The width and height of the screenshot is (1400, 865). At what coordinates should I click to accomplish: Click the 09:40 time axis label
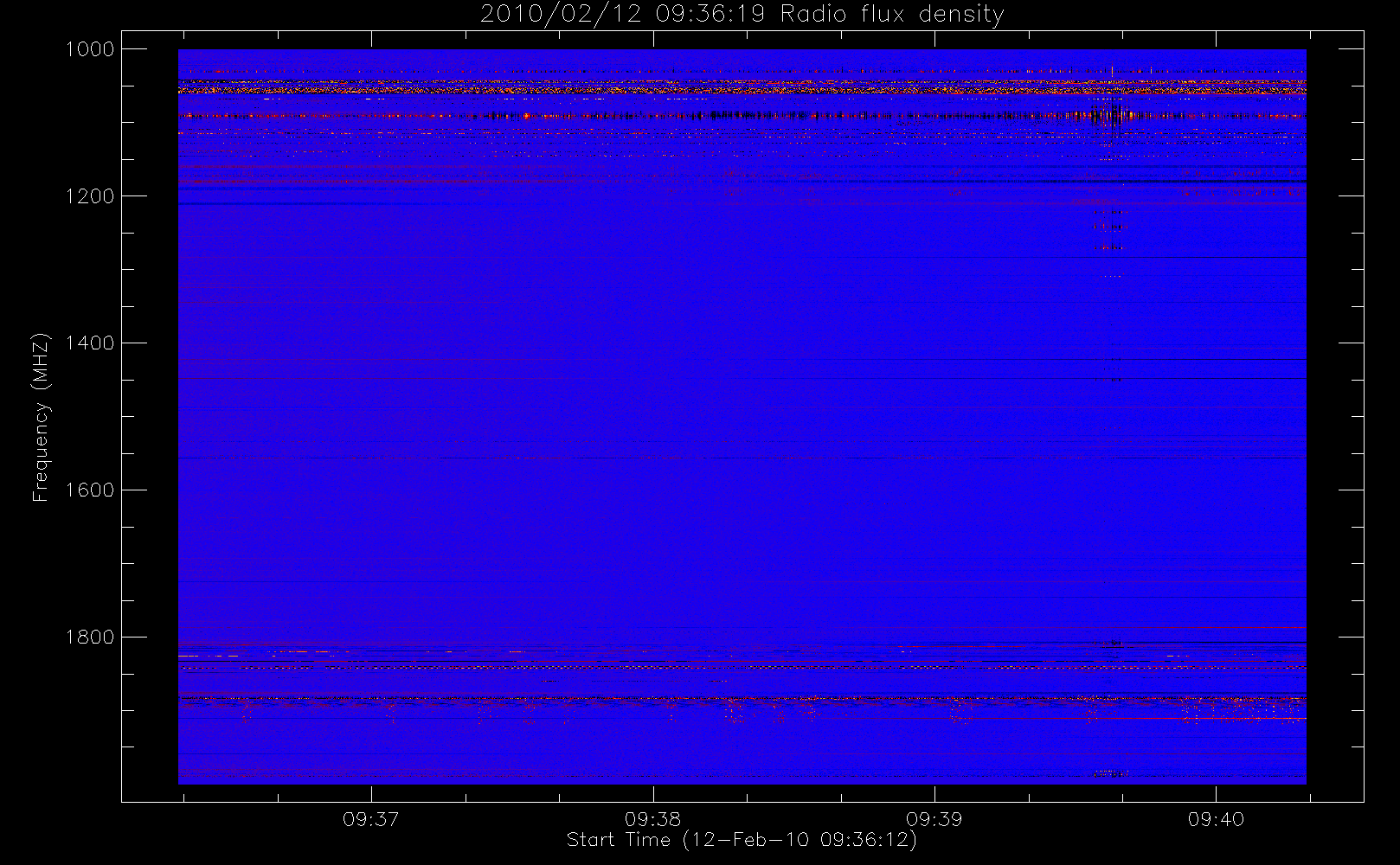point(1216,819)
